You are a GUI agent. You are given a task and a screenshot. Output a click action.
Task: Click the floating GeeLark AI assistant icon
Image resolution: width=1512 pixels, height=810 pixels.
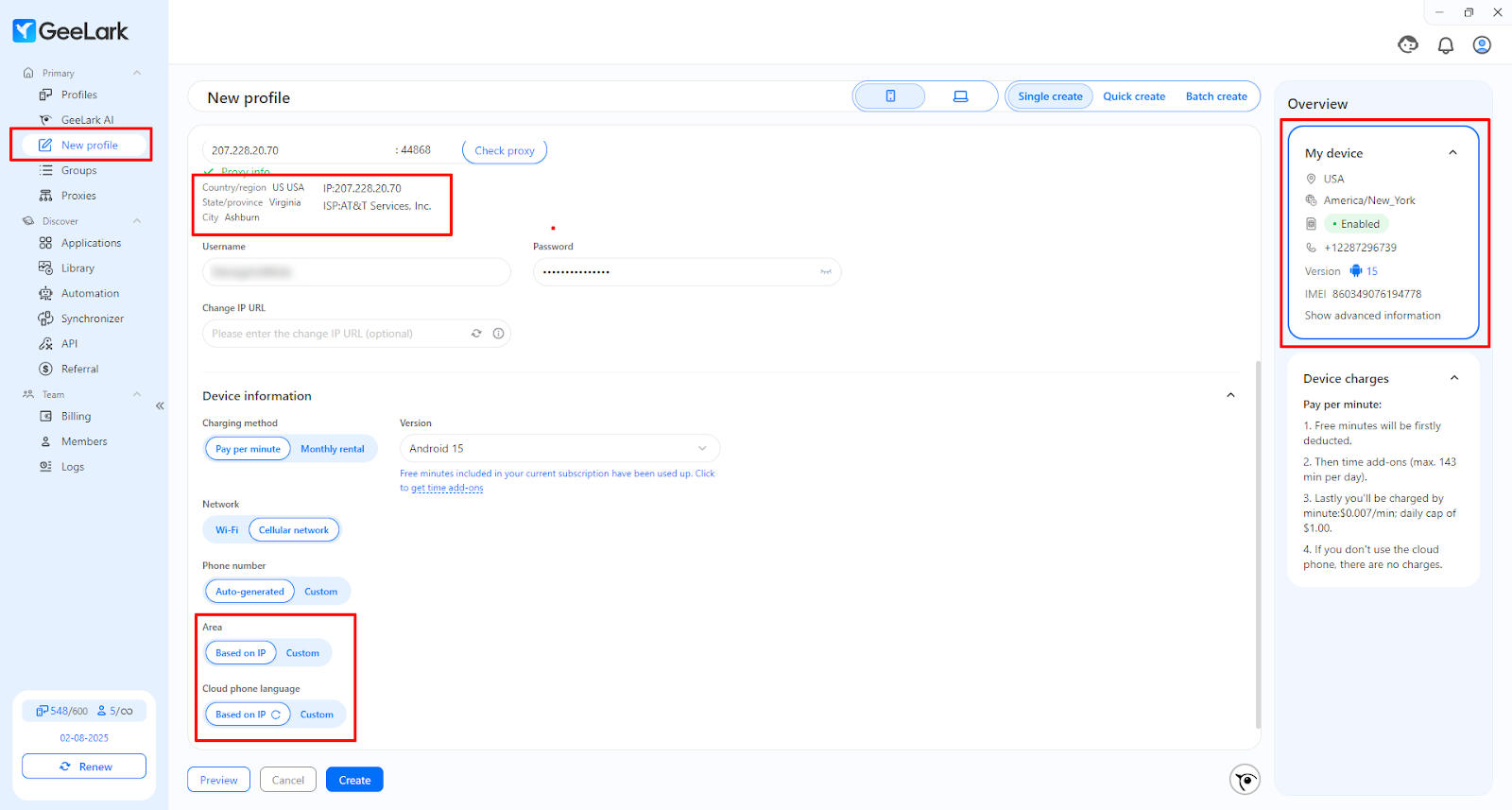coord(1246,780)
